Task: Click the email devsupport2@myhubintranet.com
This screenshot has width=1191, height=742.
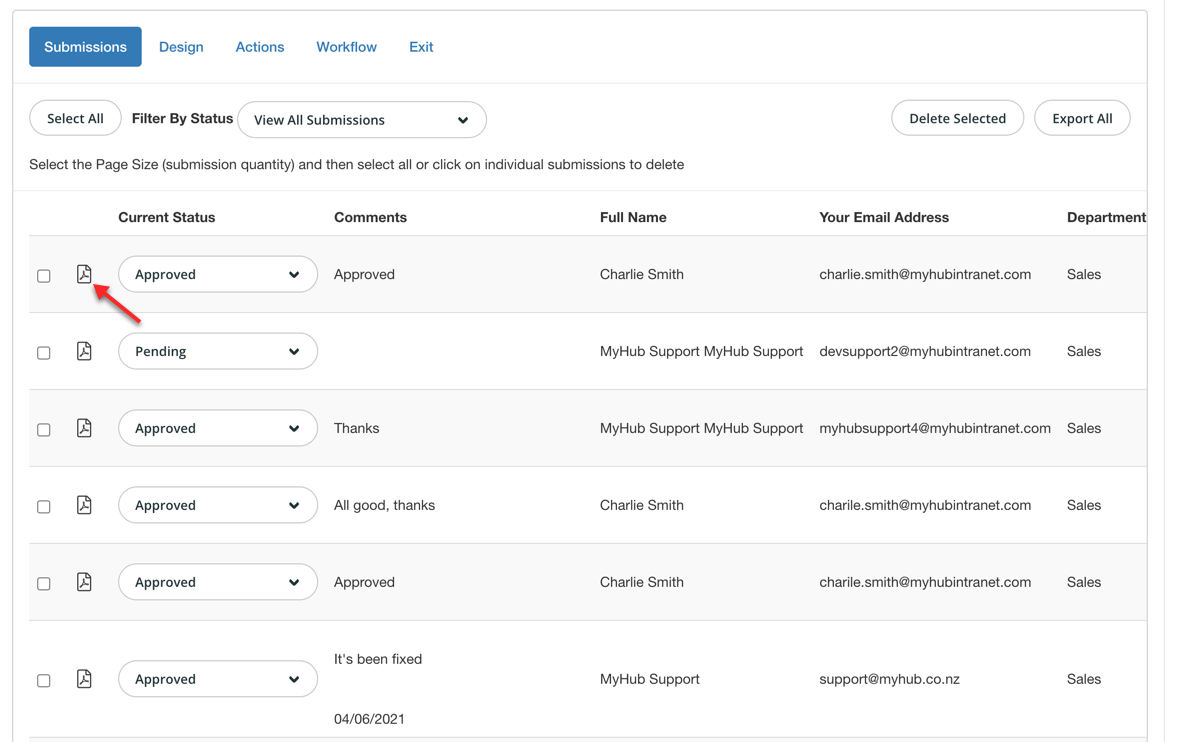Action: 925,351
